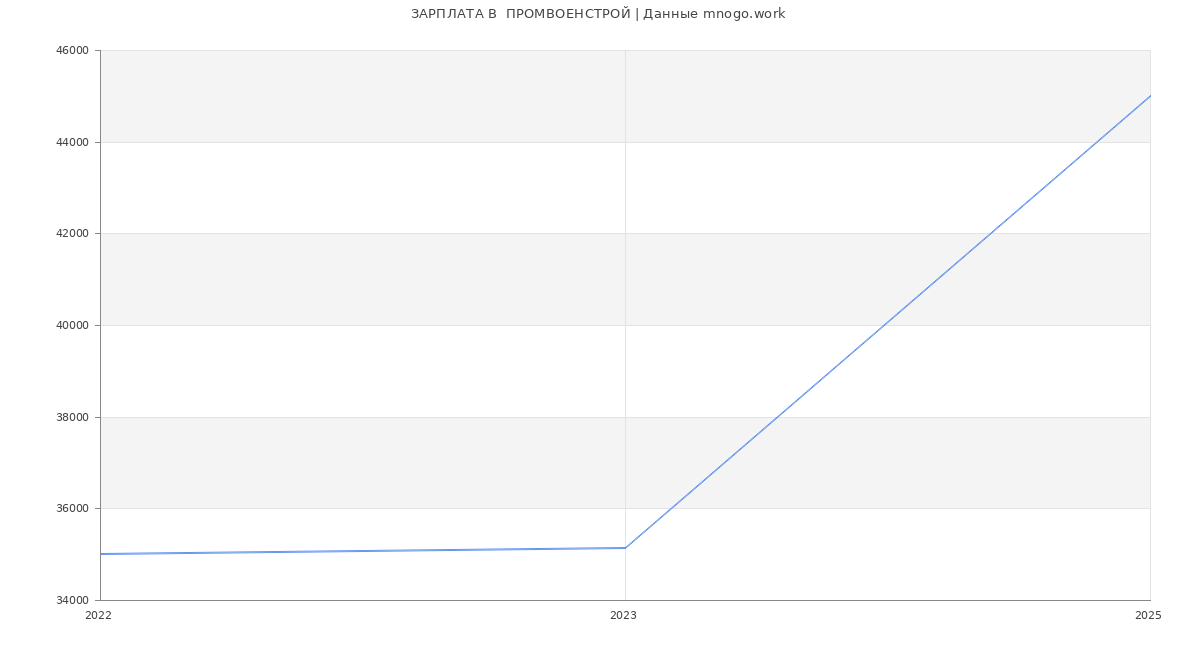Click the vertical gridline at 2023
The image size is (1200, 650).
pyautogui.click(x=625, y=300)
